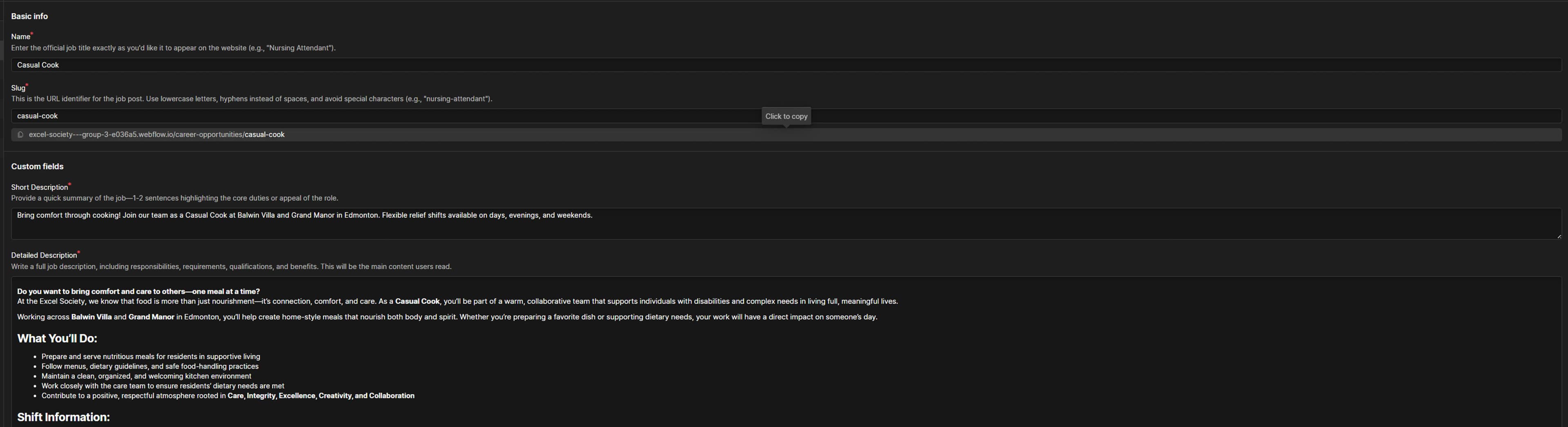Image resolution: width=1568 pixels, height=427 pixels.
Task: Click the "Maintain a clean, organized" bullet
Action: coord(146,376)
